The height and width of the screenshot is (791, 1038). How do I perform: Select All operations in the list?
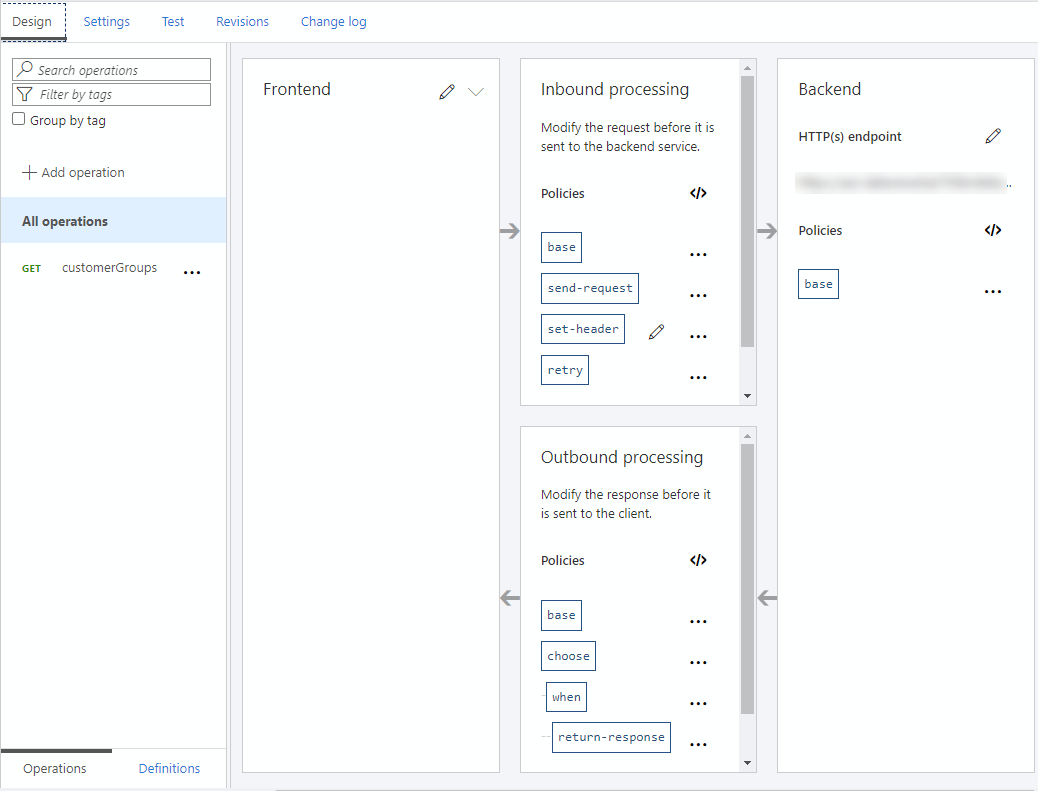click(x=113, y=221)
